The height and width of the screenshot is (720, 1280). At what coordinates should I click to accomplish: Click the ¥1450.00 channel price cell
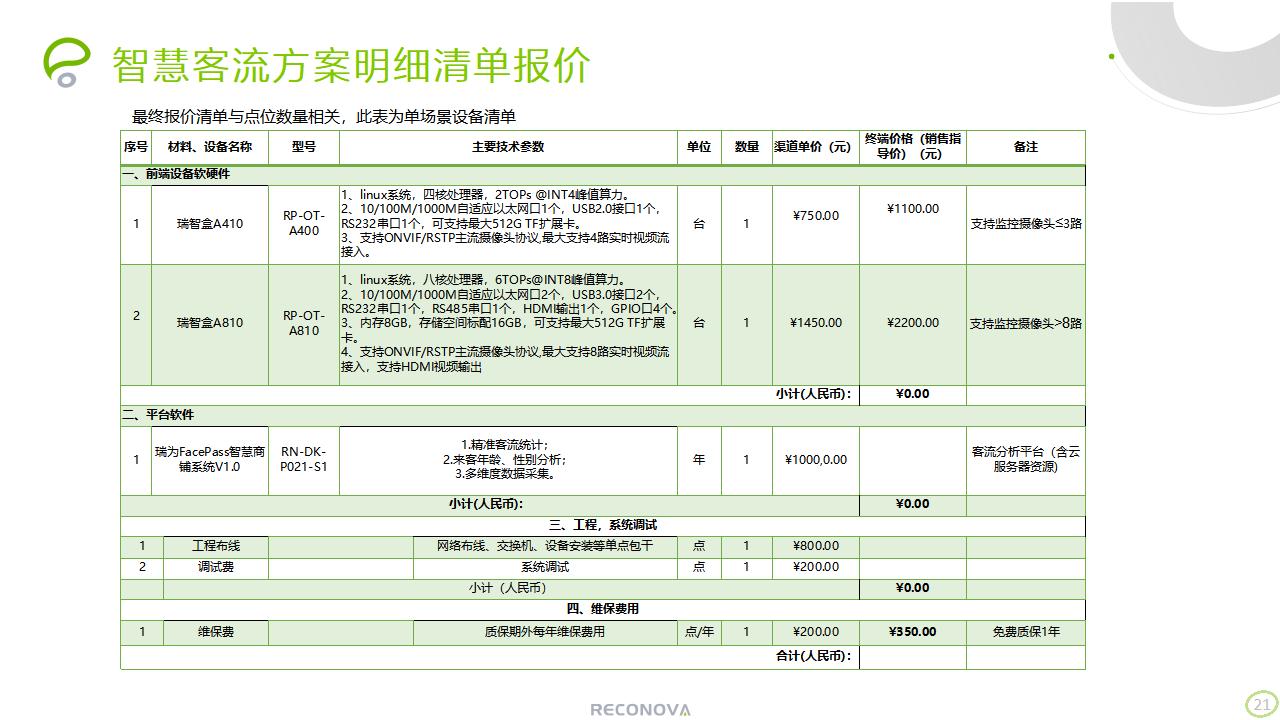tap(815, 323)
